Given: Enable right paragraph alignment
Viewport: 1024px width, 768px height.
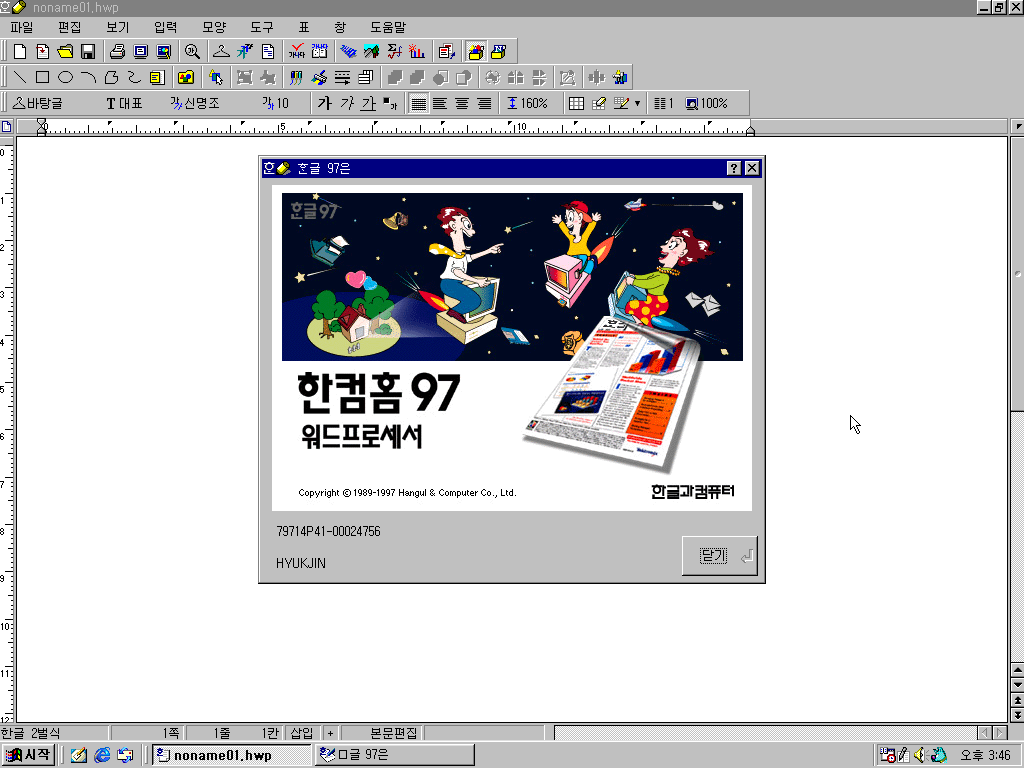Looking at the screenshot, I should pos(485,103).
